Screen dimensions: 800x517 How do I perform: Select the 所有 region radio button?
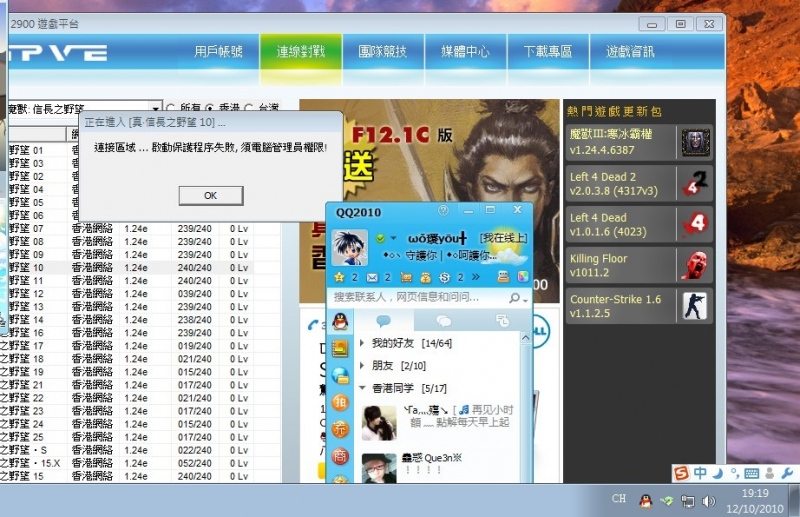click(x=171, y=108)
